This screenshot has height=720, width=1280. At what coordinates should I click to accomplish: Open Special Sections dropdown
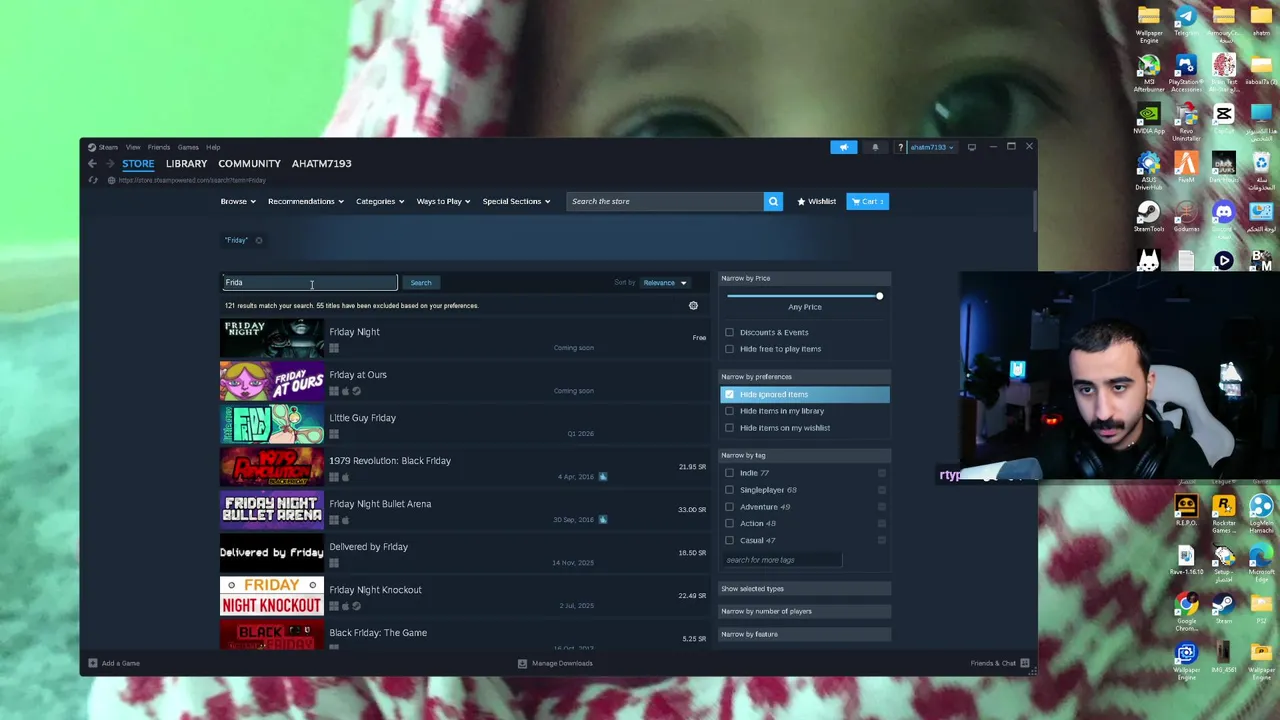pos(516,201)
